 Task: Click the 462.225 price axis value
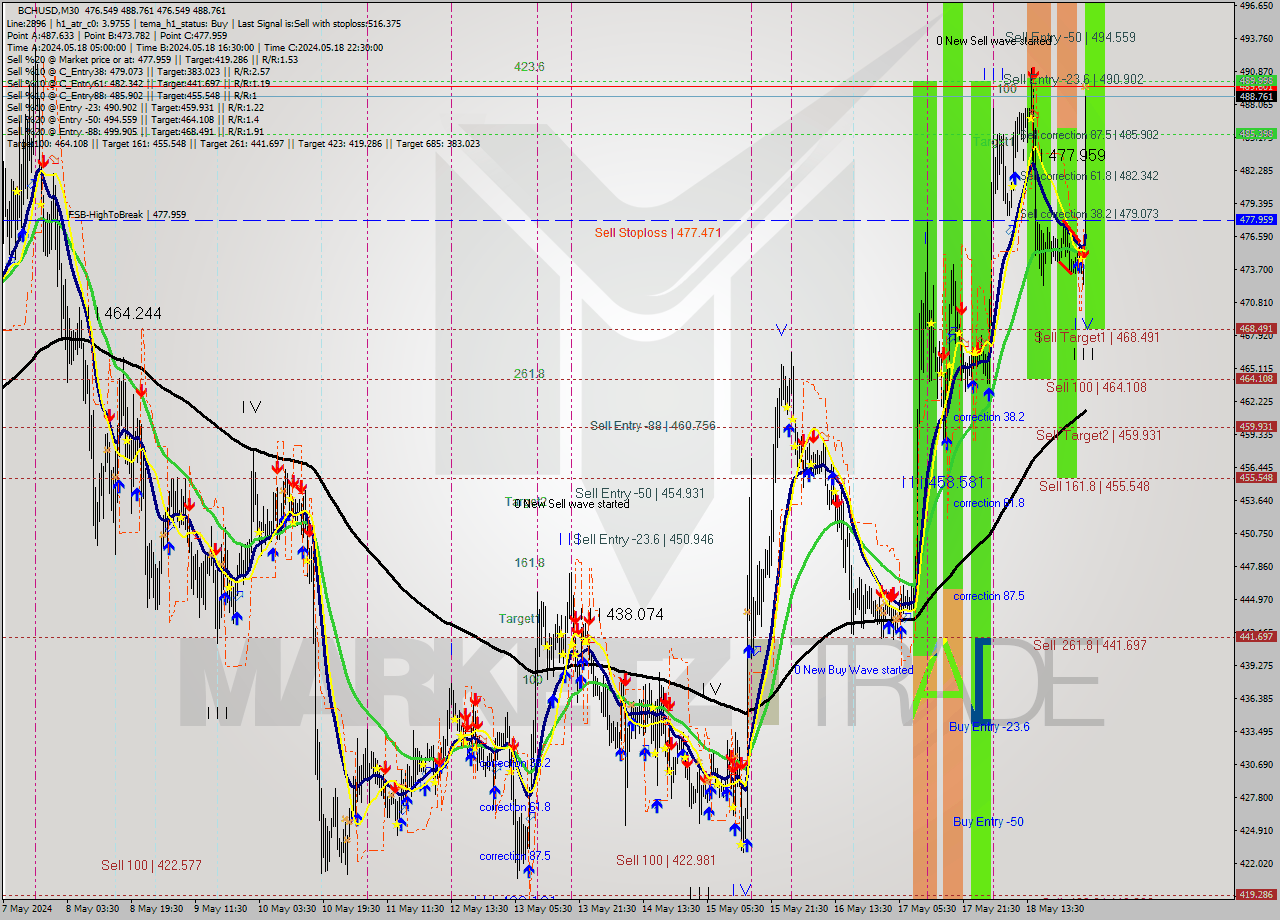[1257, 401]
